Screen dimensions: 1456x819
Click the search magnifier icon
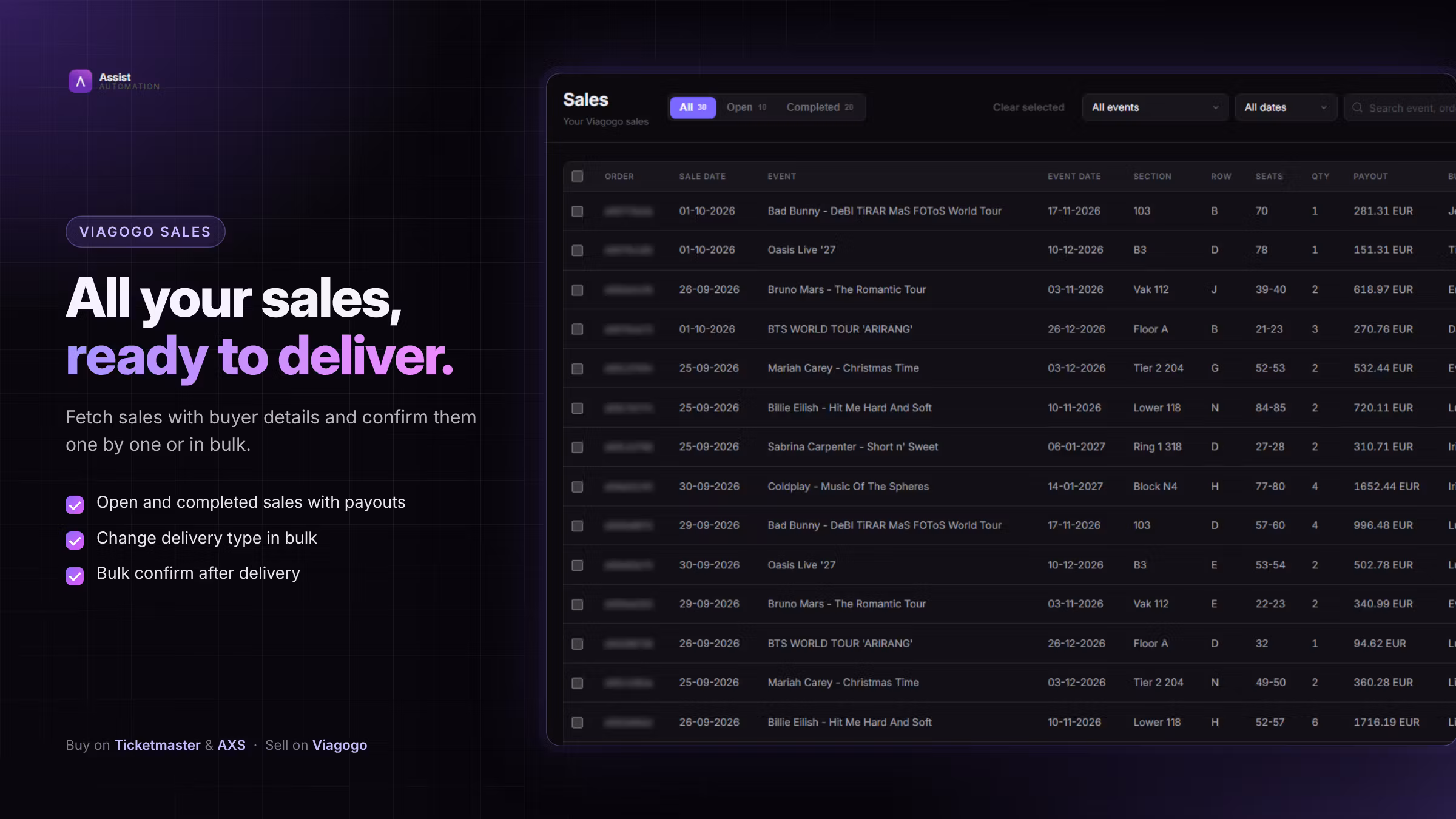tap(1358, 107)
